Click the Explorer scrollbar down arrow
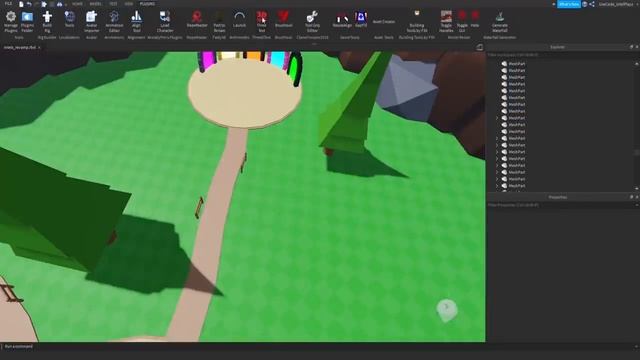 pyautogui.click(x=637, y=188)
